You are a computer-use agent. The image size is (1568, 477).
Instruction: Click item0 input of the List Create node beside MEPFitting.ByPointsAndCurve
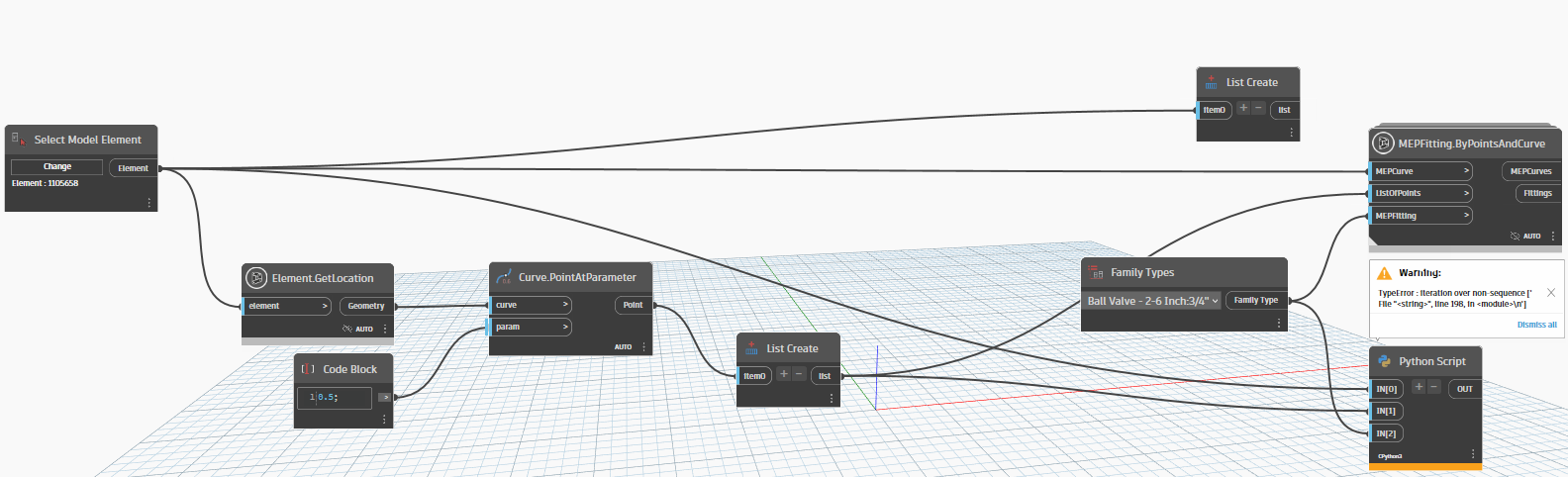click(x=1215, y=110)
